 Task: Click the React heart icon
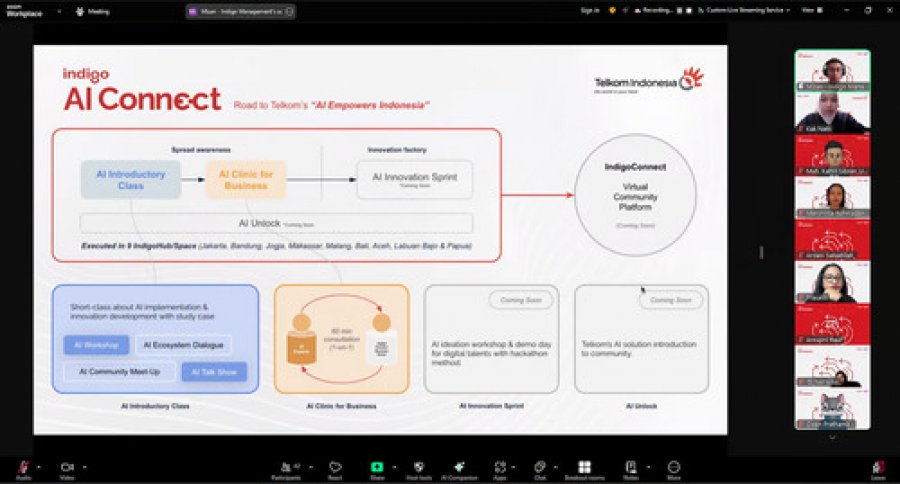(335, 467)
